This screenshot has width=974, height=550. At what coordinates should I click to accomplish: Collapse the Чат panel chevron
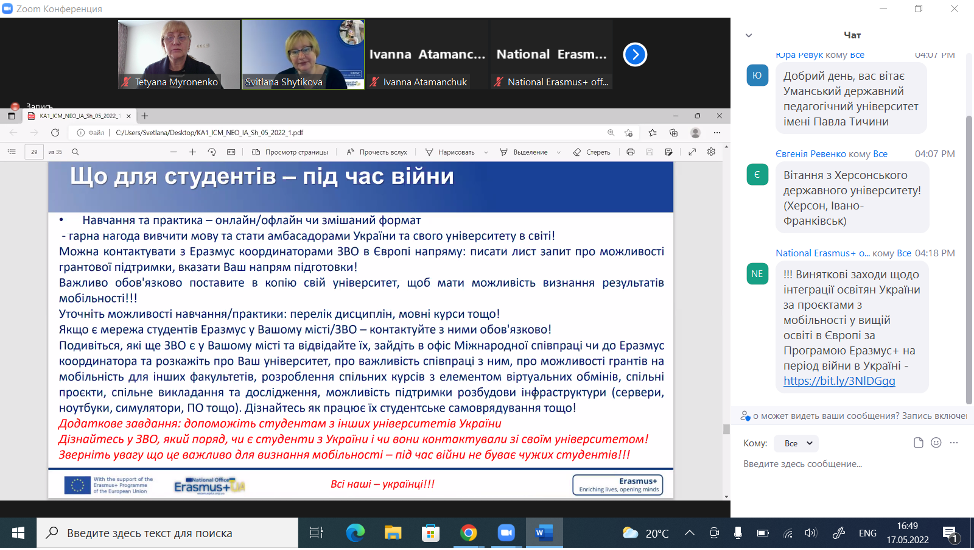(749, 35)
